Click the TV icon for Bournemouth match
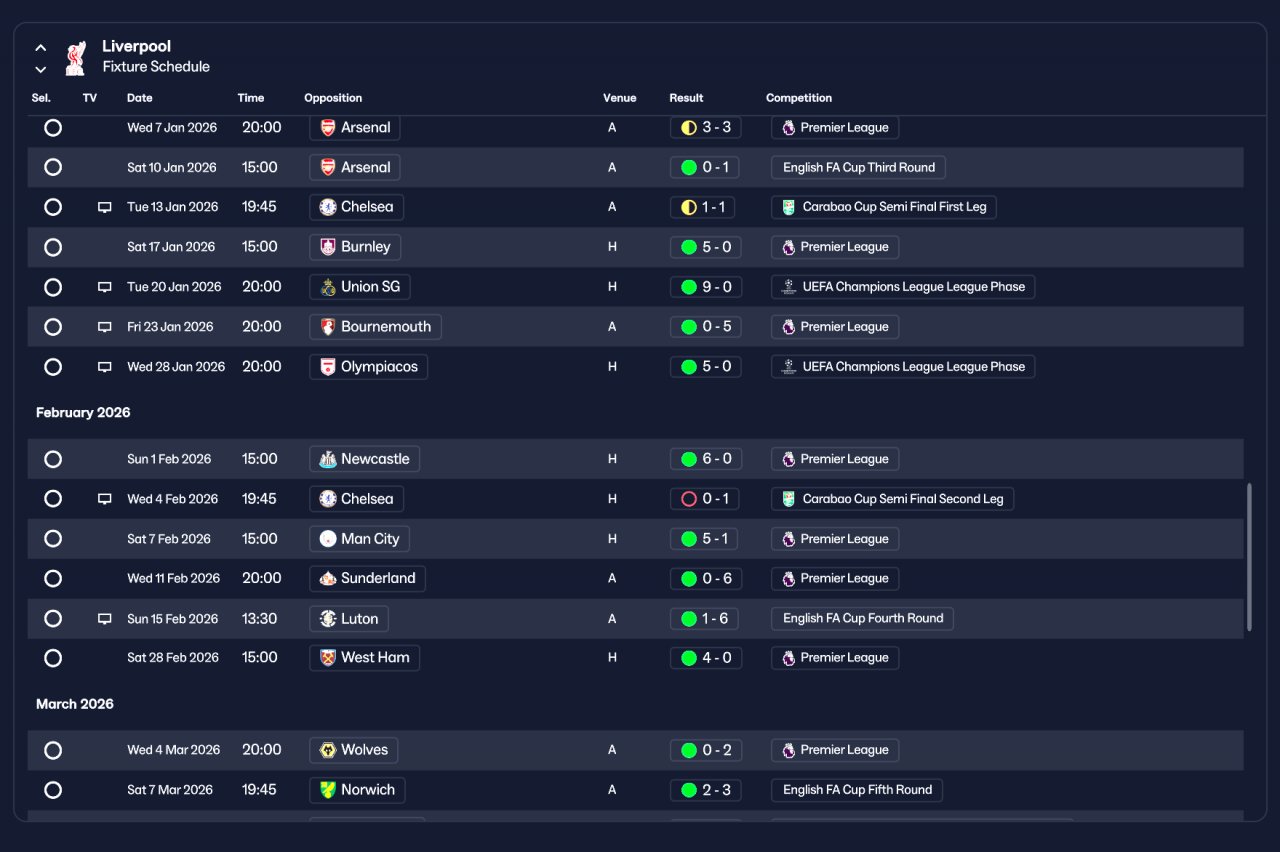 [104, 327]
